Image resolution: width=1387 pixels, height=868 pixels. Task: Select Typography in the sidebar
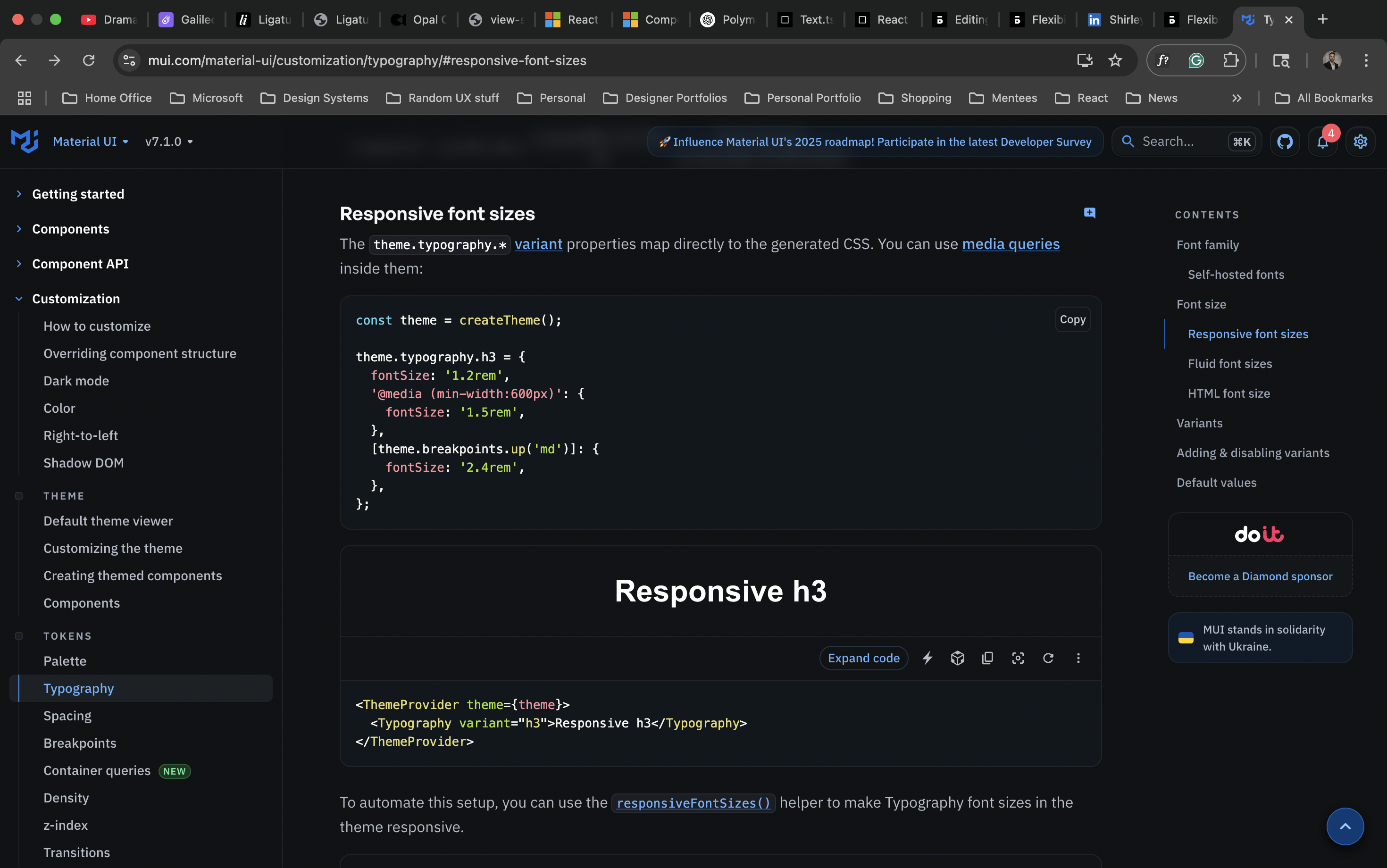(x=79, y=688)
